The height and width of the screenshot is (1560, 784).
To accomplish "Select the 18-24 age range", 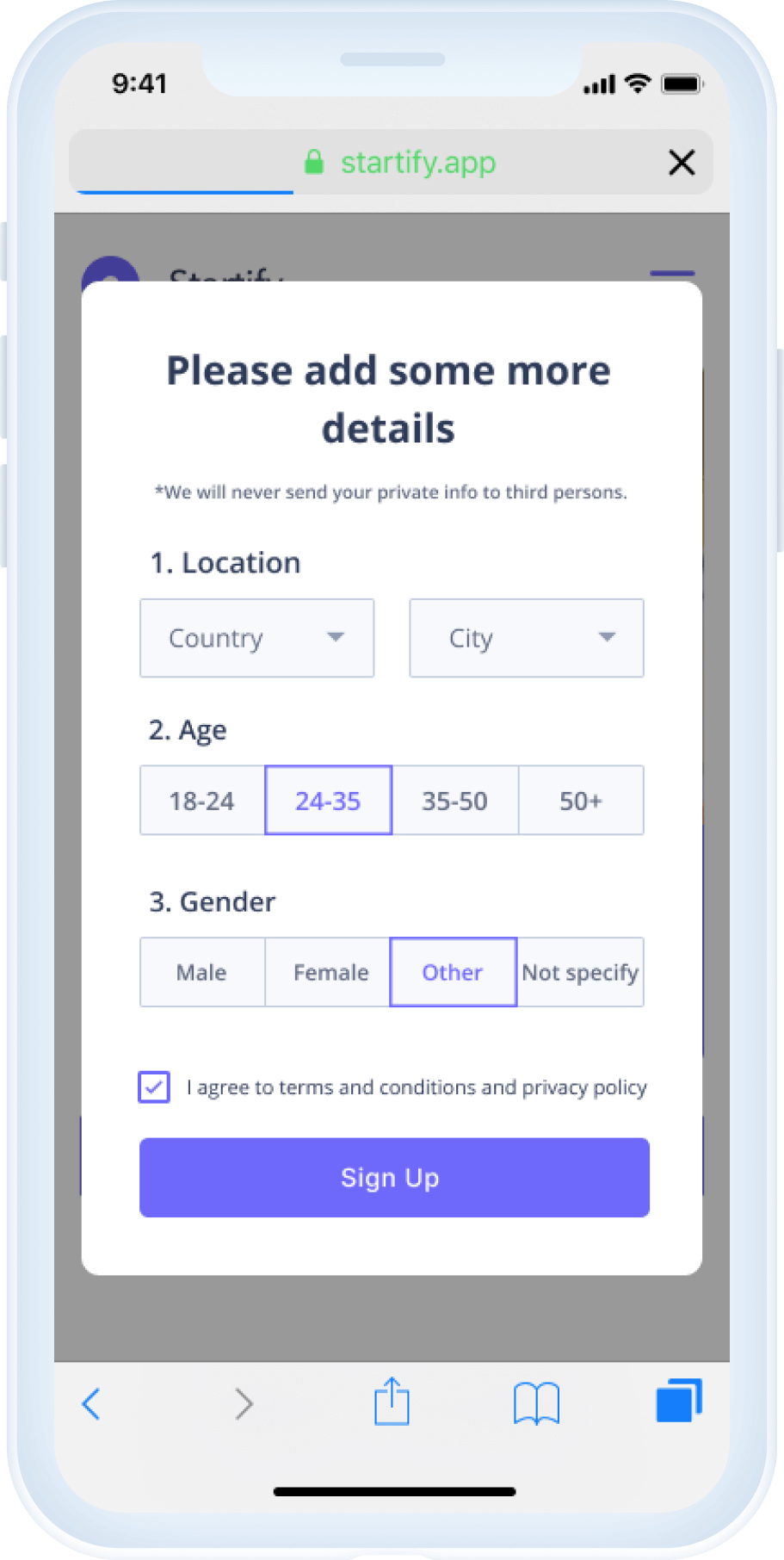I will [202, 801].
